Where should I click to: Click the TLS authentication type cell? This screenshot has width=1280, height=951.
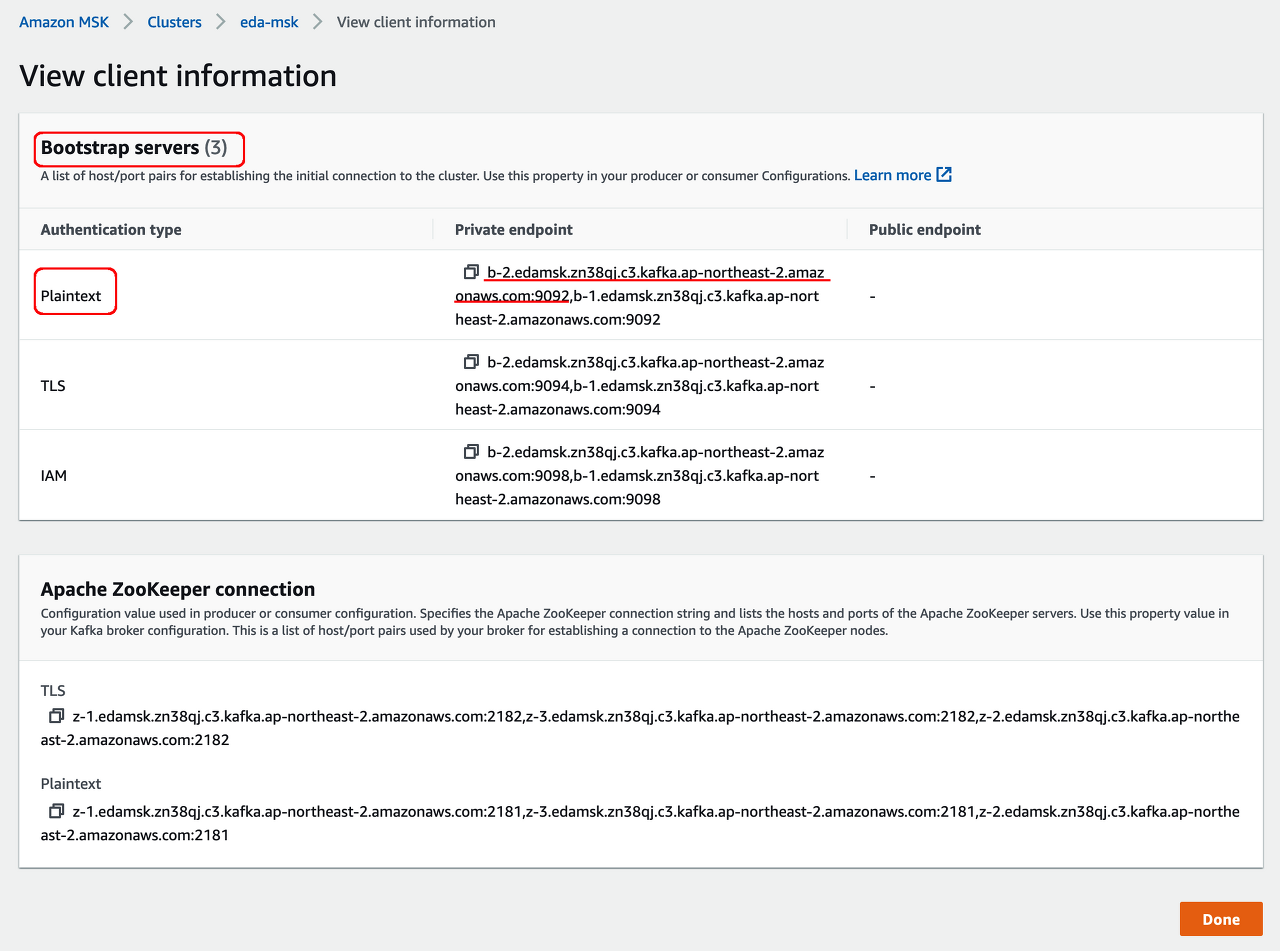click(53, 385)
